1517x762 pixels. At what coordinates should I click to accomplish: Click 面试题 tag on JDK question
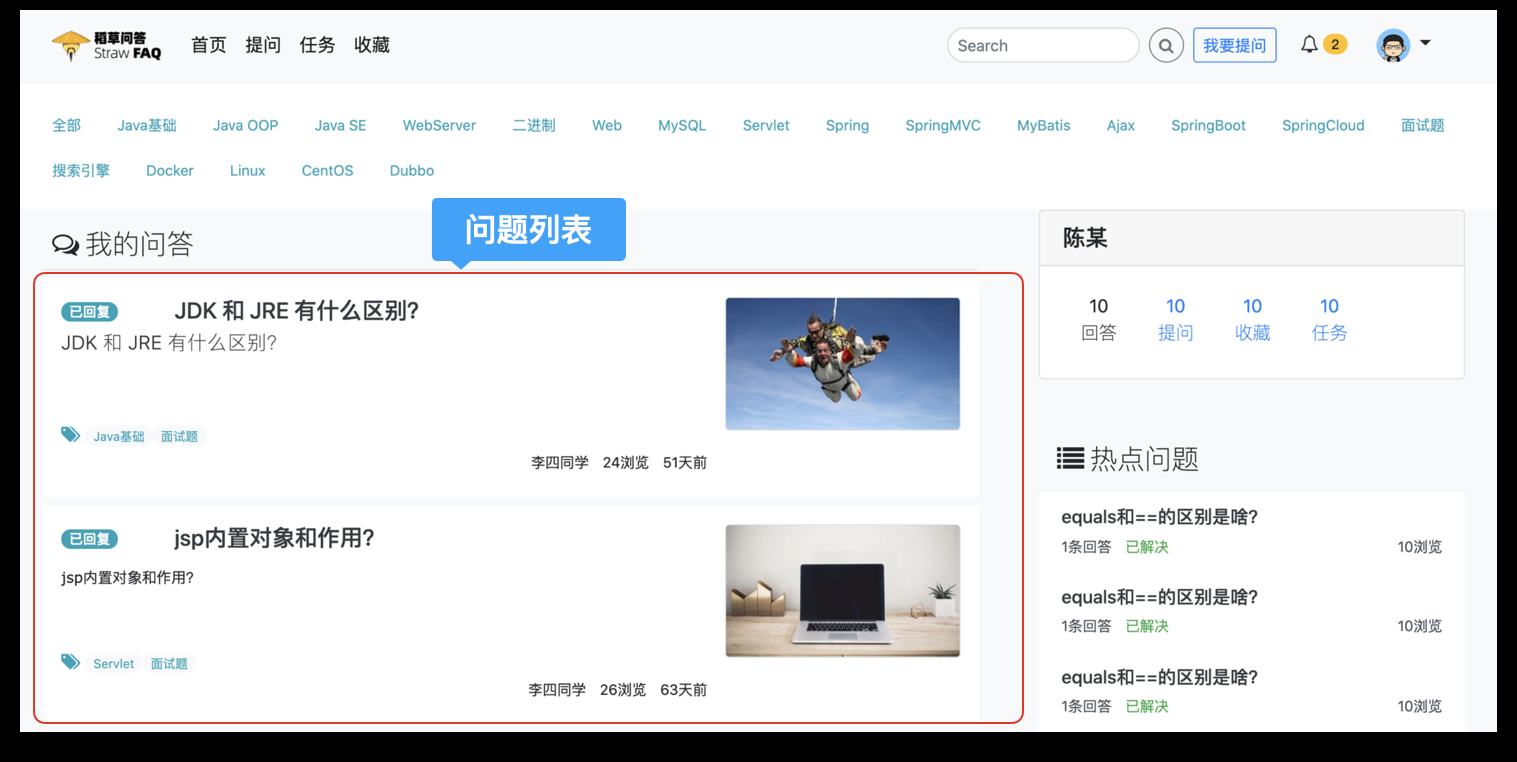click(180, 436)
